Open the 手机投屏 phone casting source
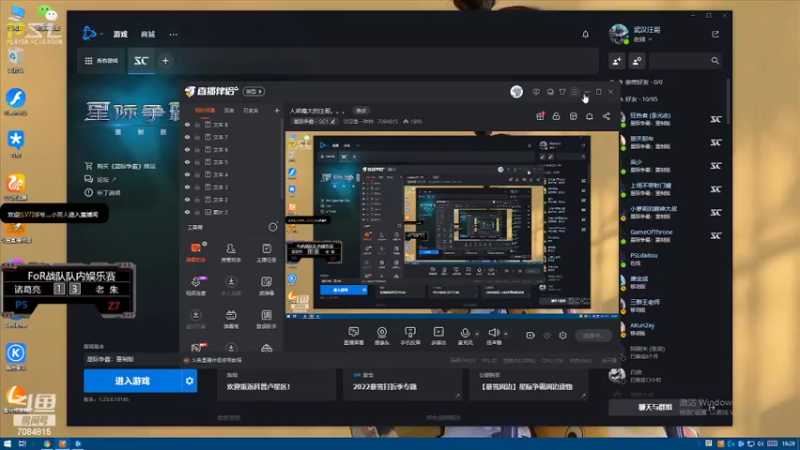The width and height of the screenshot is (800, 450). pos(410,335)
